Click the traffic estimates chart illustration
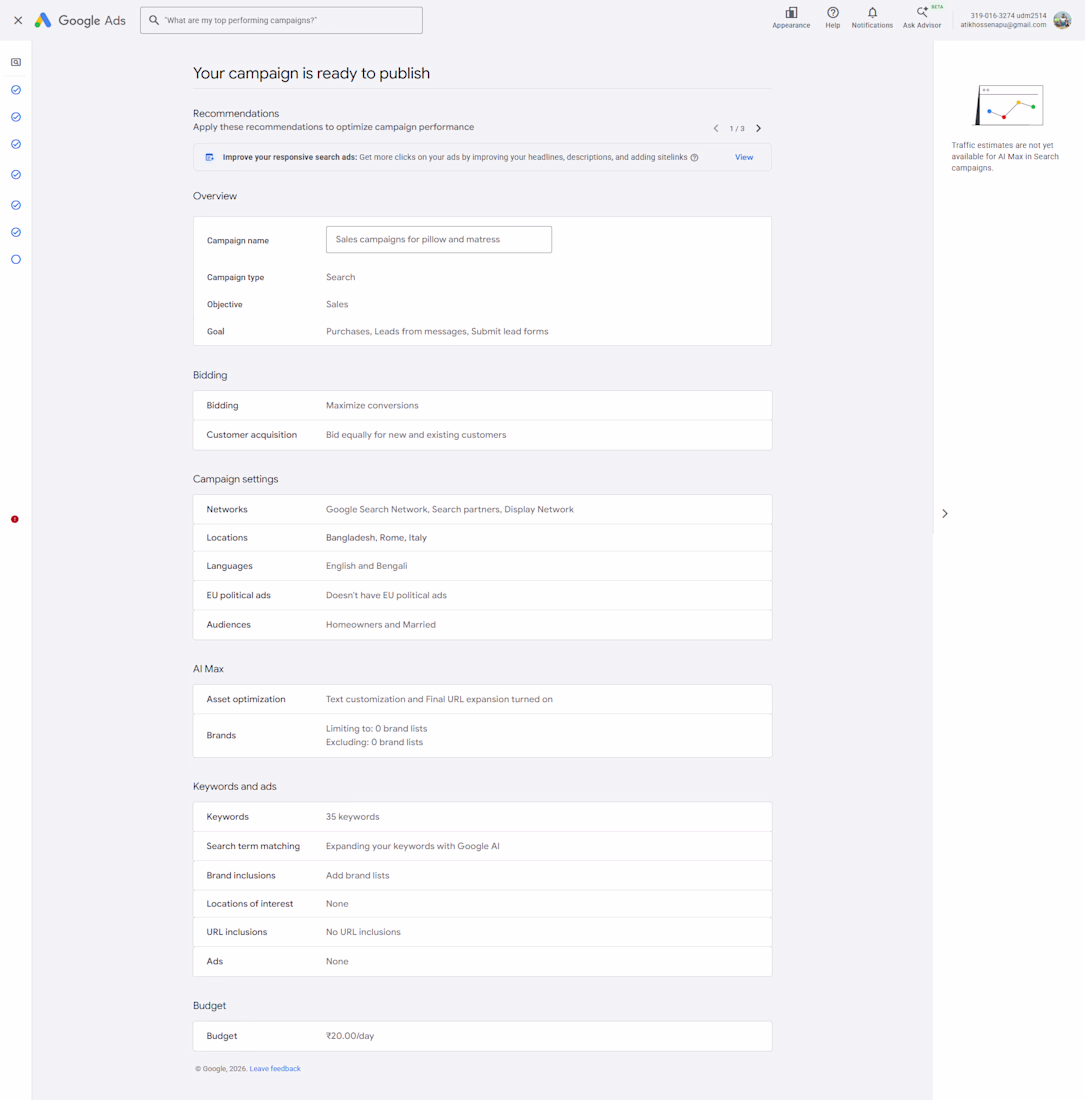 coord(1009,105)
